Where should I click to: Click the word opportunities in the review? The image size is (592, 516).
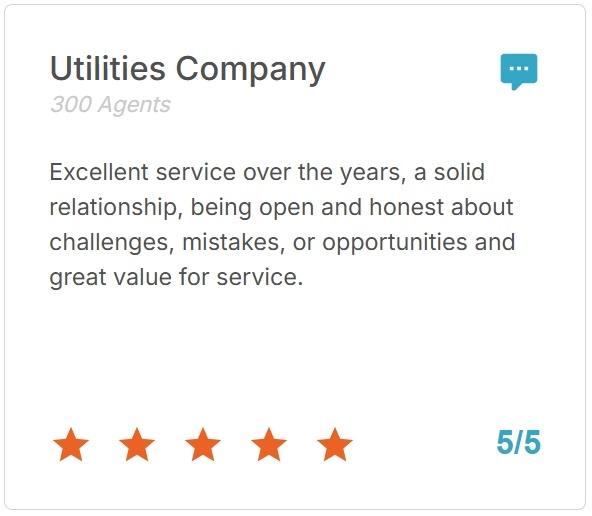coord(395,243)
